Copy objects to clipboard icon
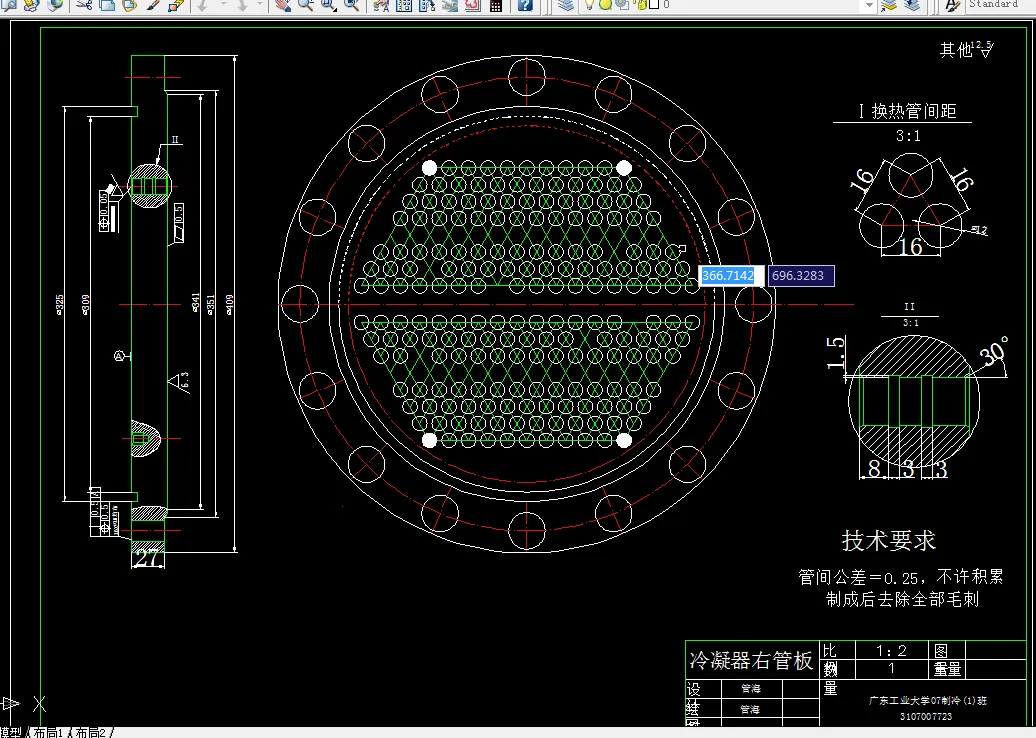 [107, 5]
